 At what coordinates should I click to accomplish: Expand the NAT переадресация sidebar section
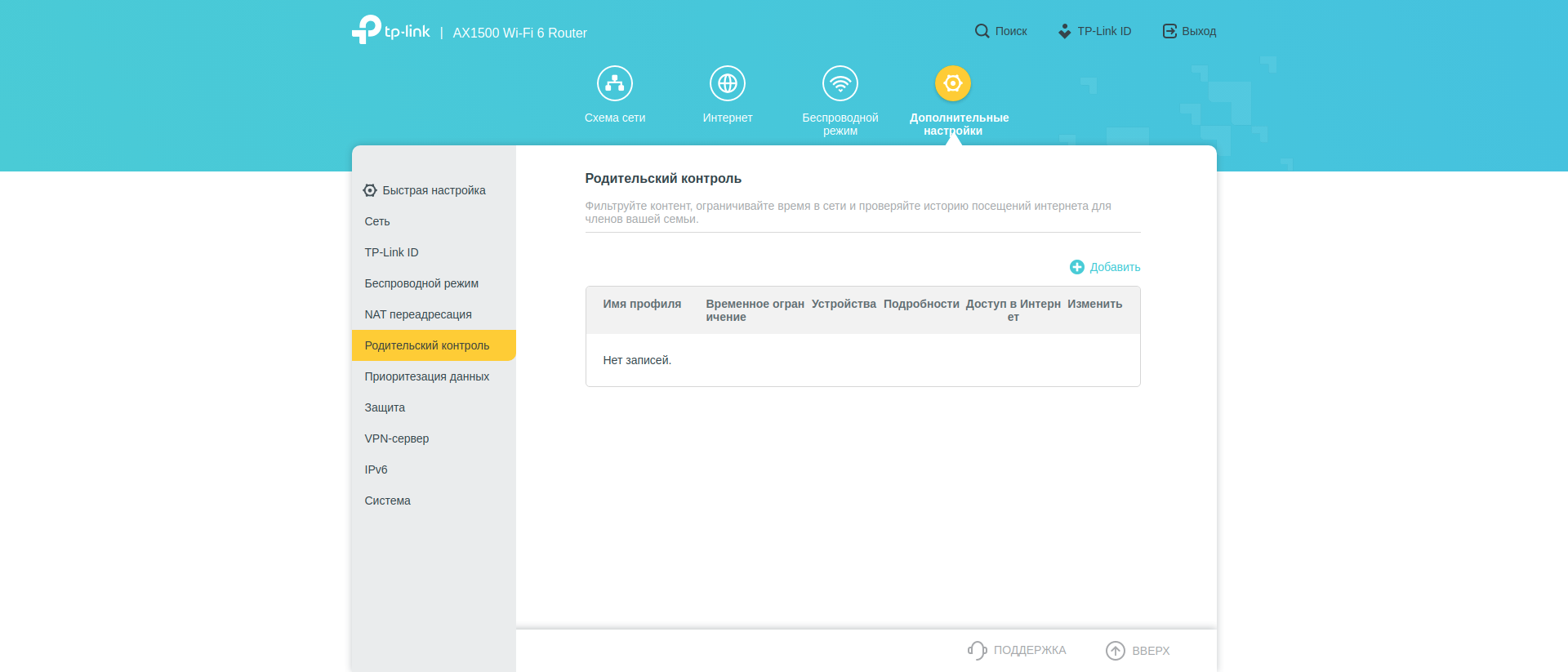pyautogui.click(x=418, y=314)
